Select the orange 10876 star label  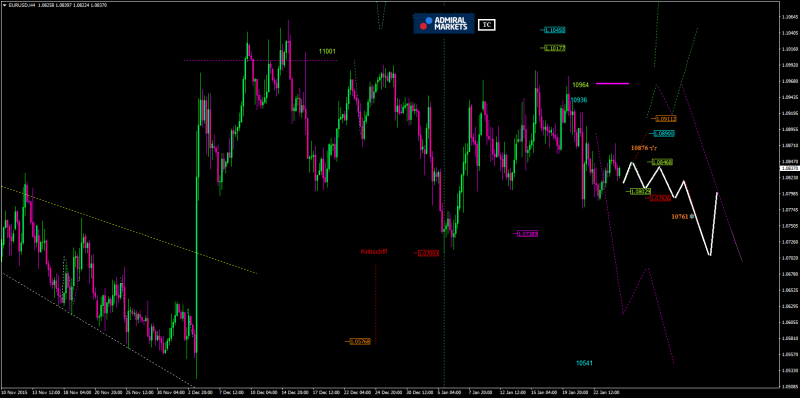[x=643, y=148]
